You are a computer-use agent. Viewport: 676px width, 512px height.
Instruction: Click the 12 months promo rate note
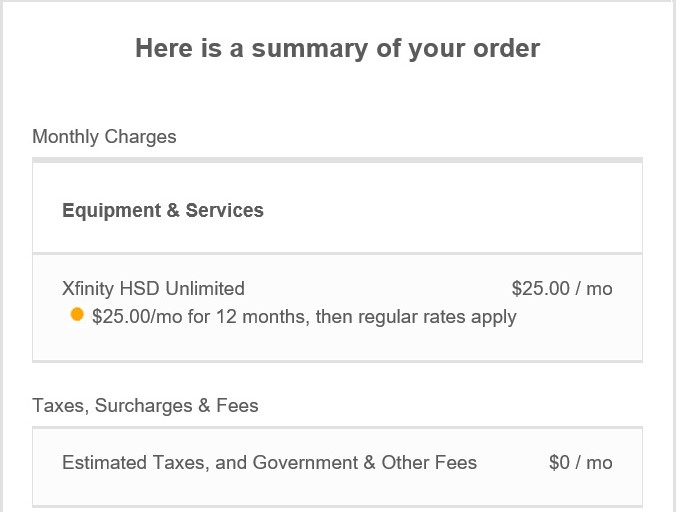pyautogui.click(x=304, y=317)
